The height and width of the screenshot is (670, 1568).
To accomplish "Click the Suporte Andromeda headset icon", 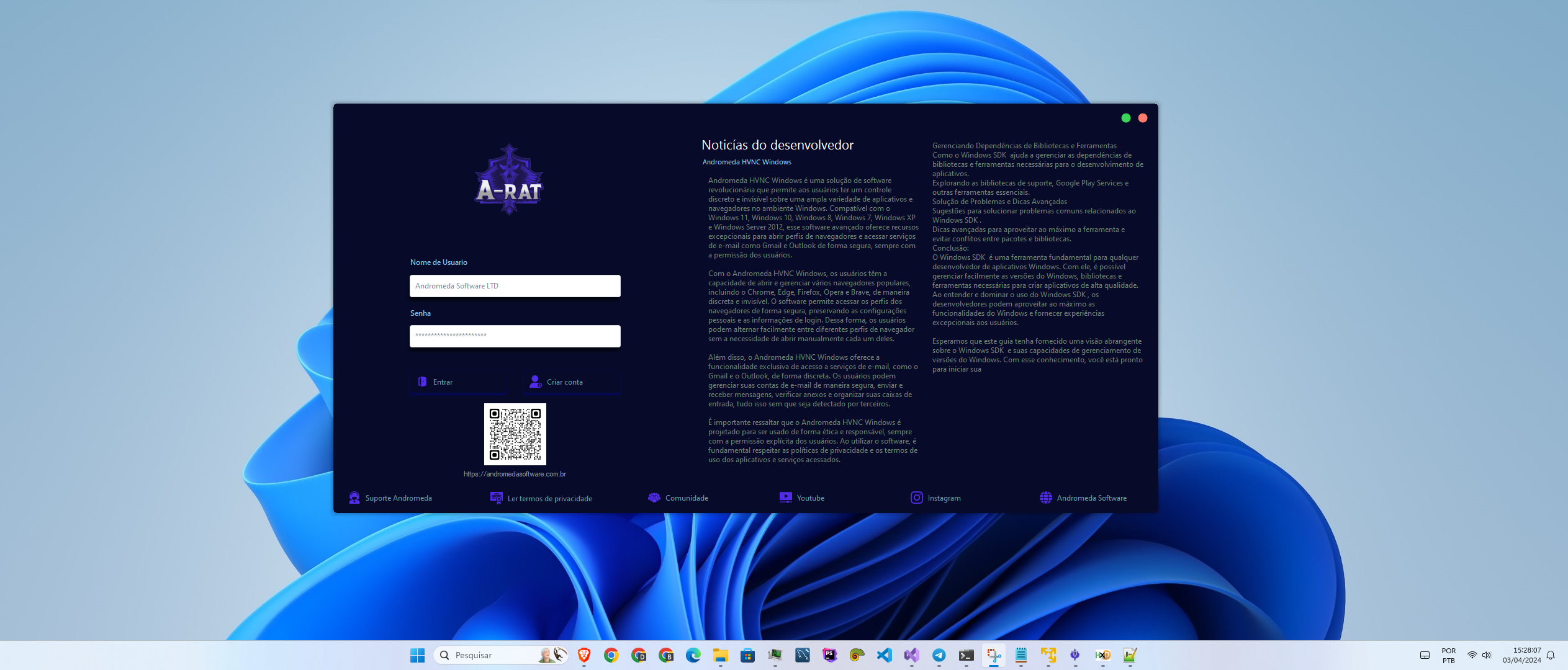I will point(354,498).
